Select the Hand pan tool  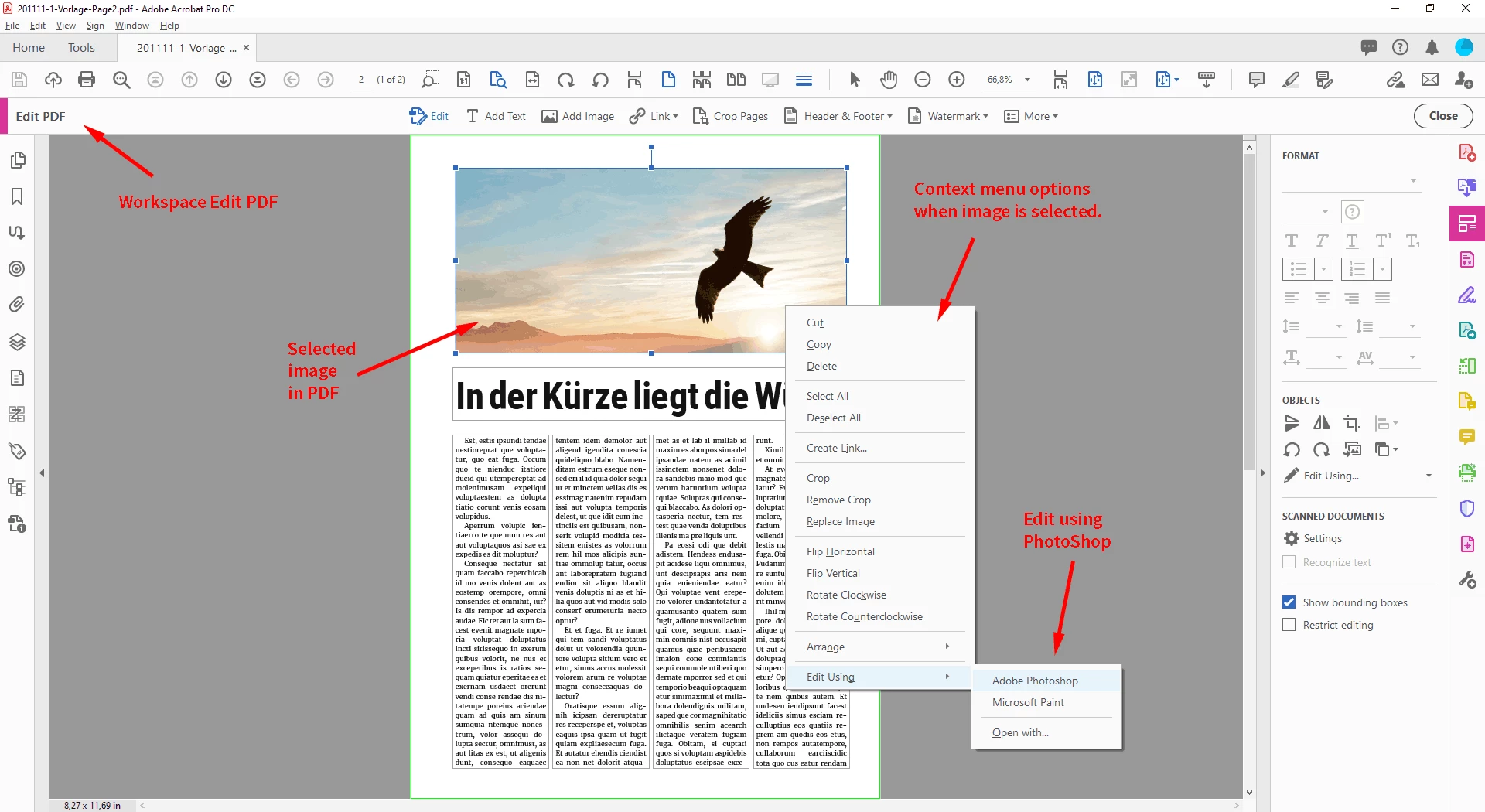point(889,80)
